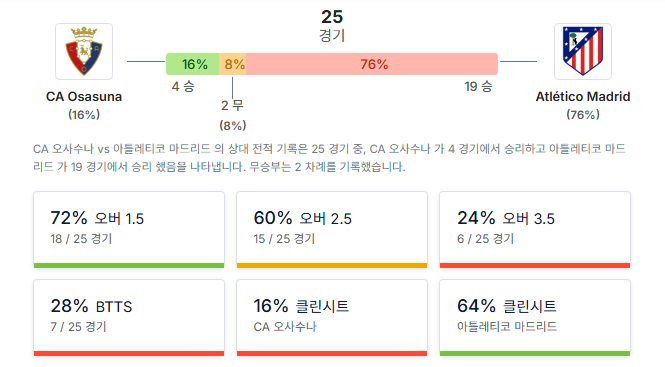Viewport: 665px width, 367px height.
Task: Click the 19 승 label under Atlético bar
Action: (478, 87)
